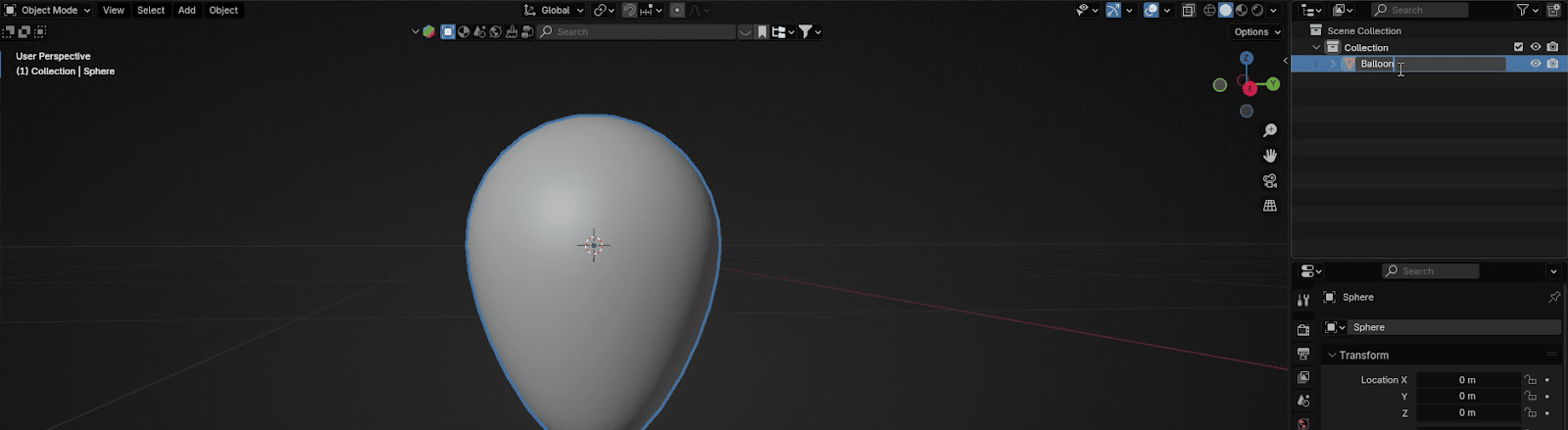Image resolution: width=1568 pixels, height=430 pixels.
Task: Toggle camera view icon in viewport
Action: click(1270, 181)
